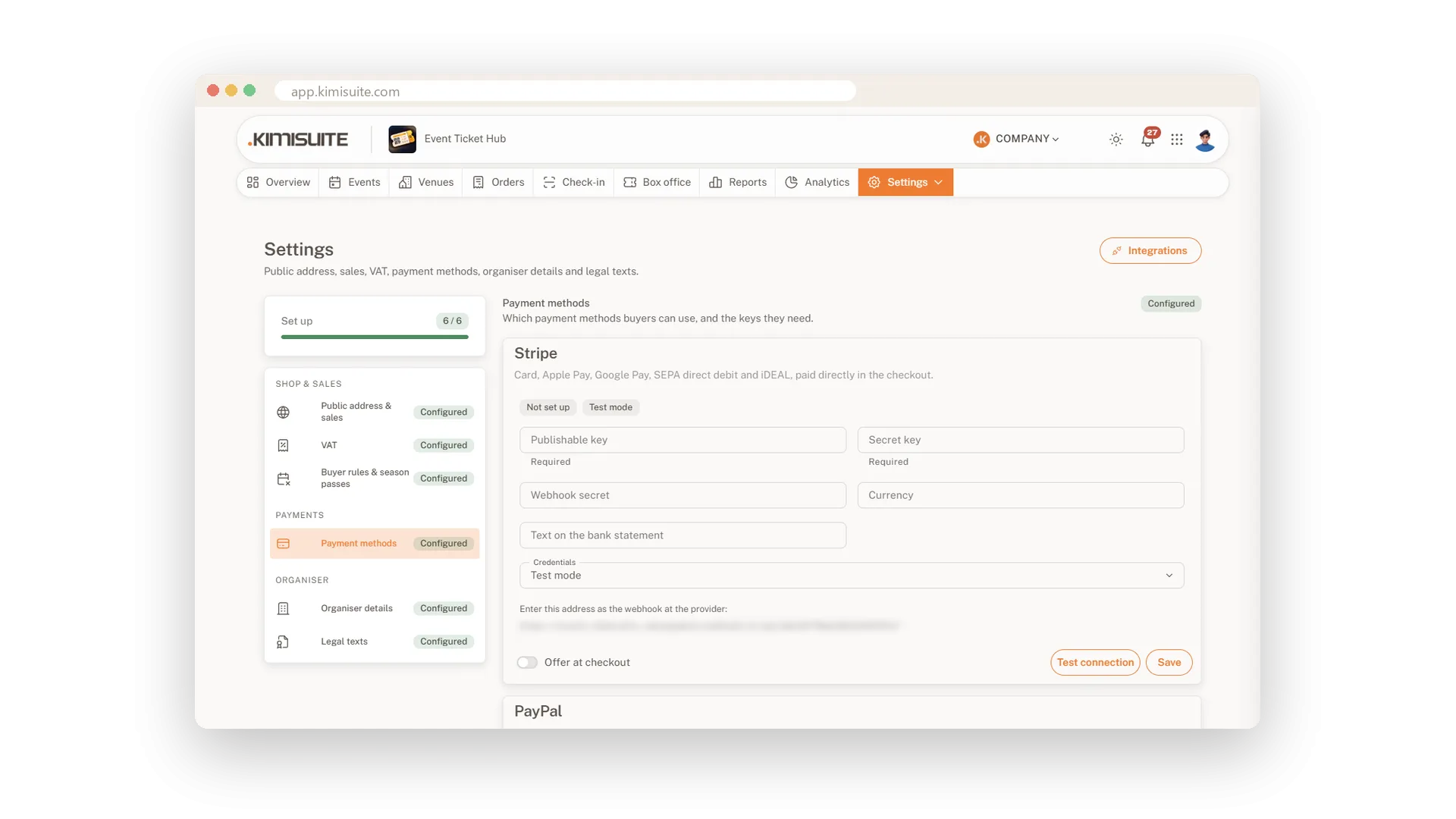This screenshot has width=1456, height=819.
Task: Expand the COMPANY switcher dropdown
Action: [1016, 139]
